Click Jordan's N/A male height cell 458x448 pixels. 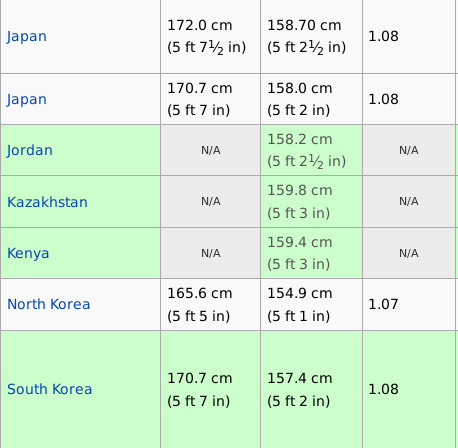click(x=210, y=150)
